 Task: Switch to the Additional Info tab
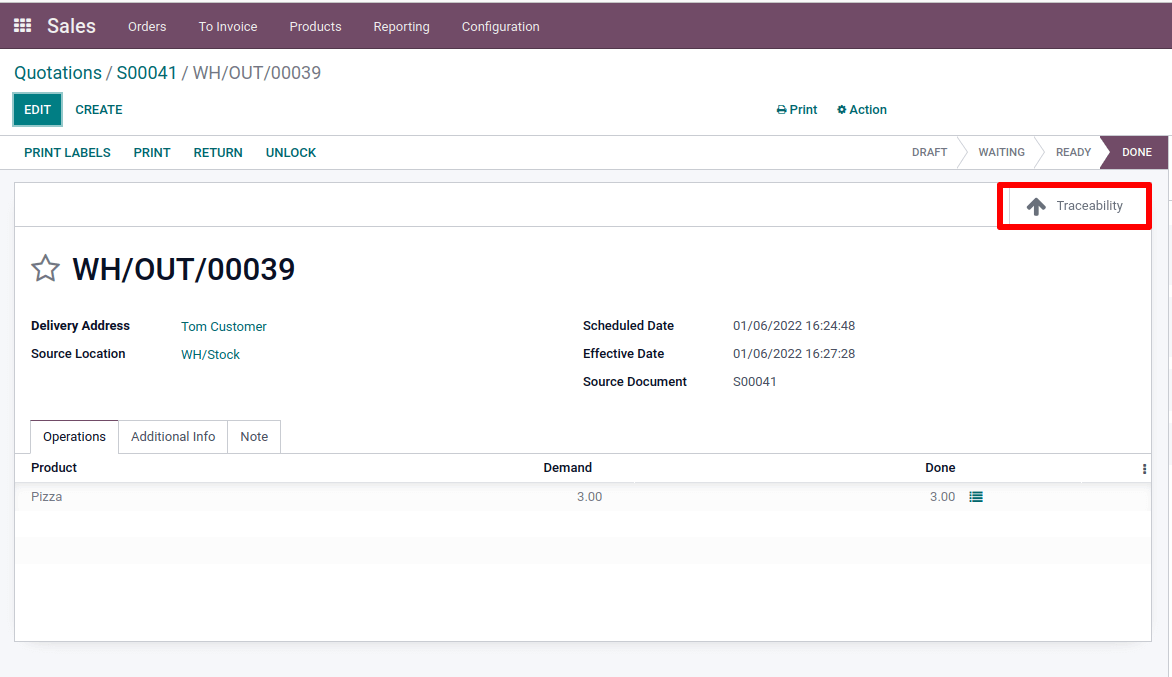pos(173,436)
